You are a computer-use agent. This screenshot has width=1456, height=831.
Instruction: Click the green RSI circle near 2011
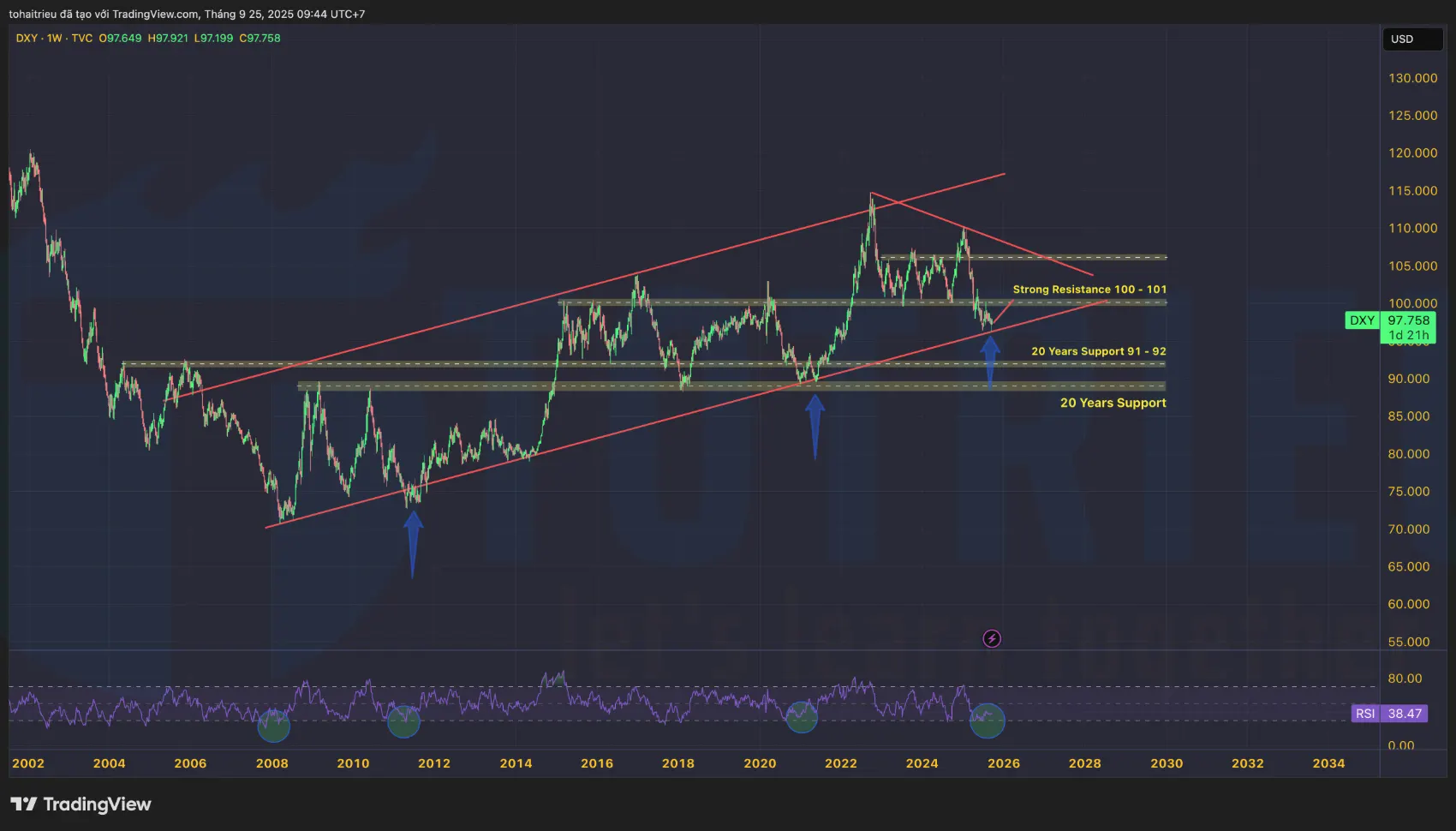point(403,721)
